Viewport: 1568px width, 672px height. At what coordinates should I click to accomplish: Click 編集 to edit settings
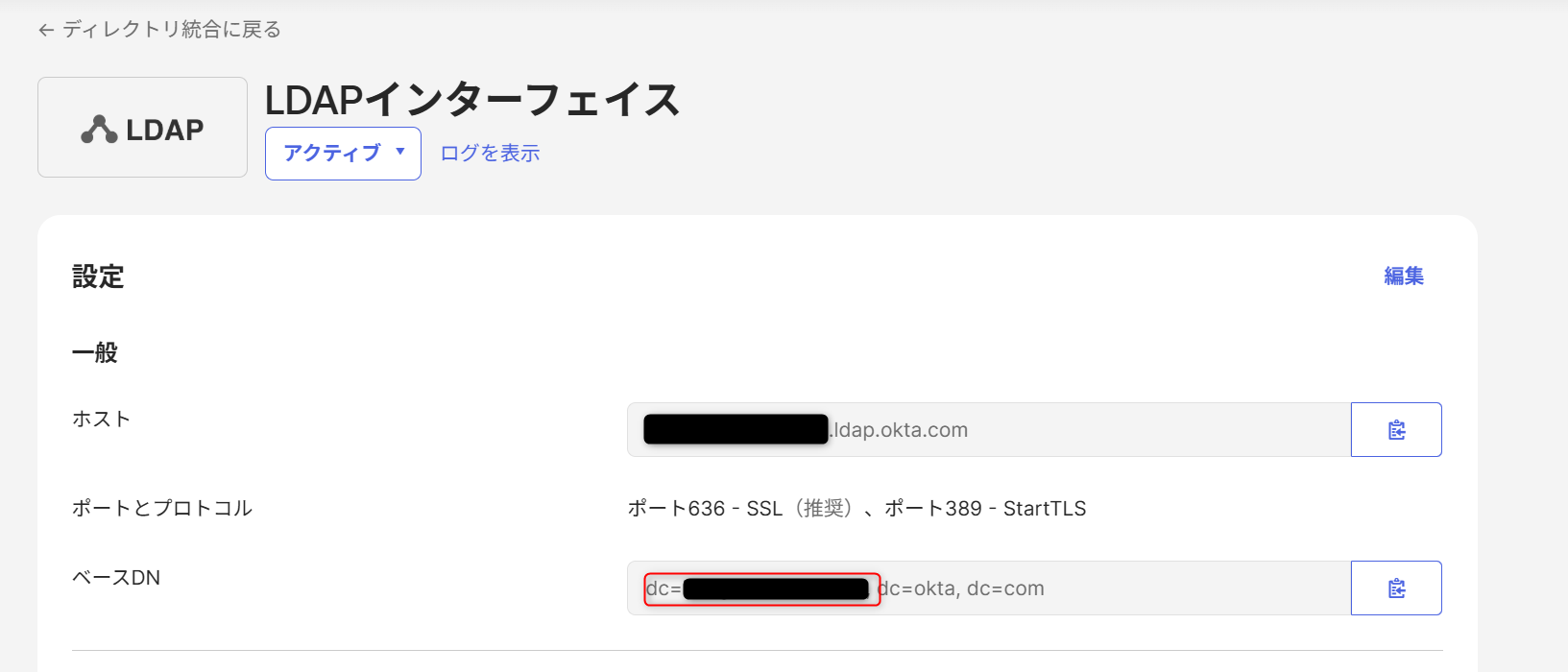click(x=1403, y=276)
